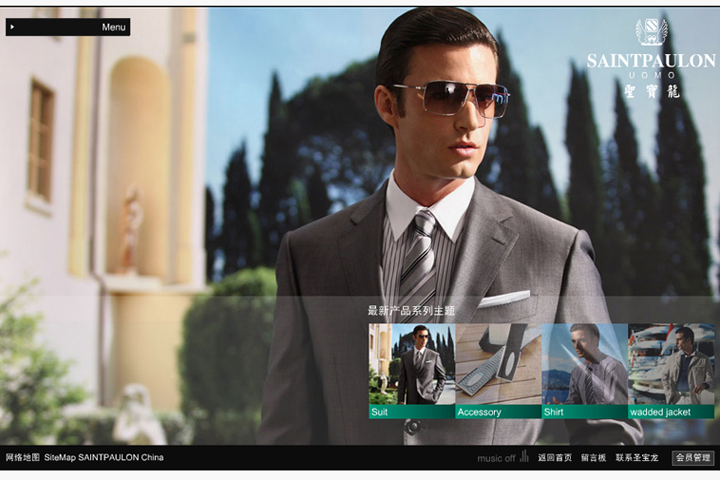
Task: Toggle the music off text
Action: (496, 458)
